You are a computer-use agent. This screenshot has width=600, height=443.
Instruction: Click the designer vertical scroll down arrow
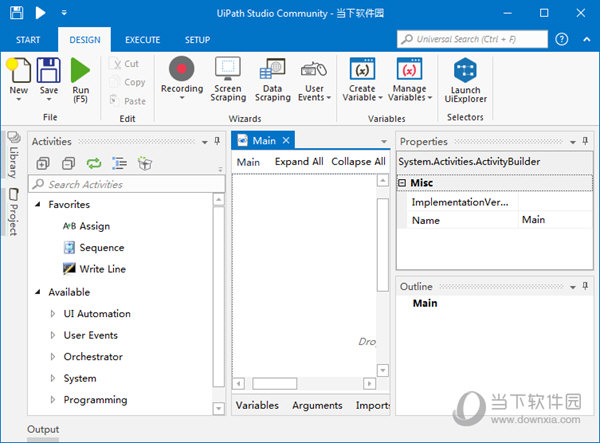pyautogui.click(x=383, y=370)
